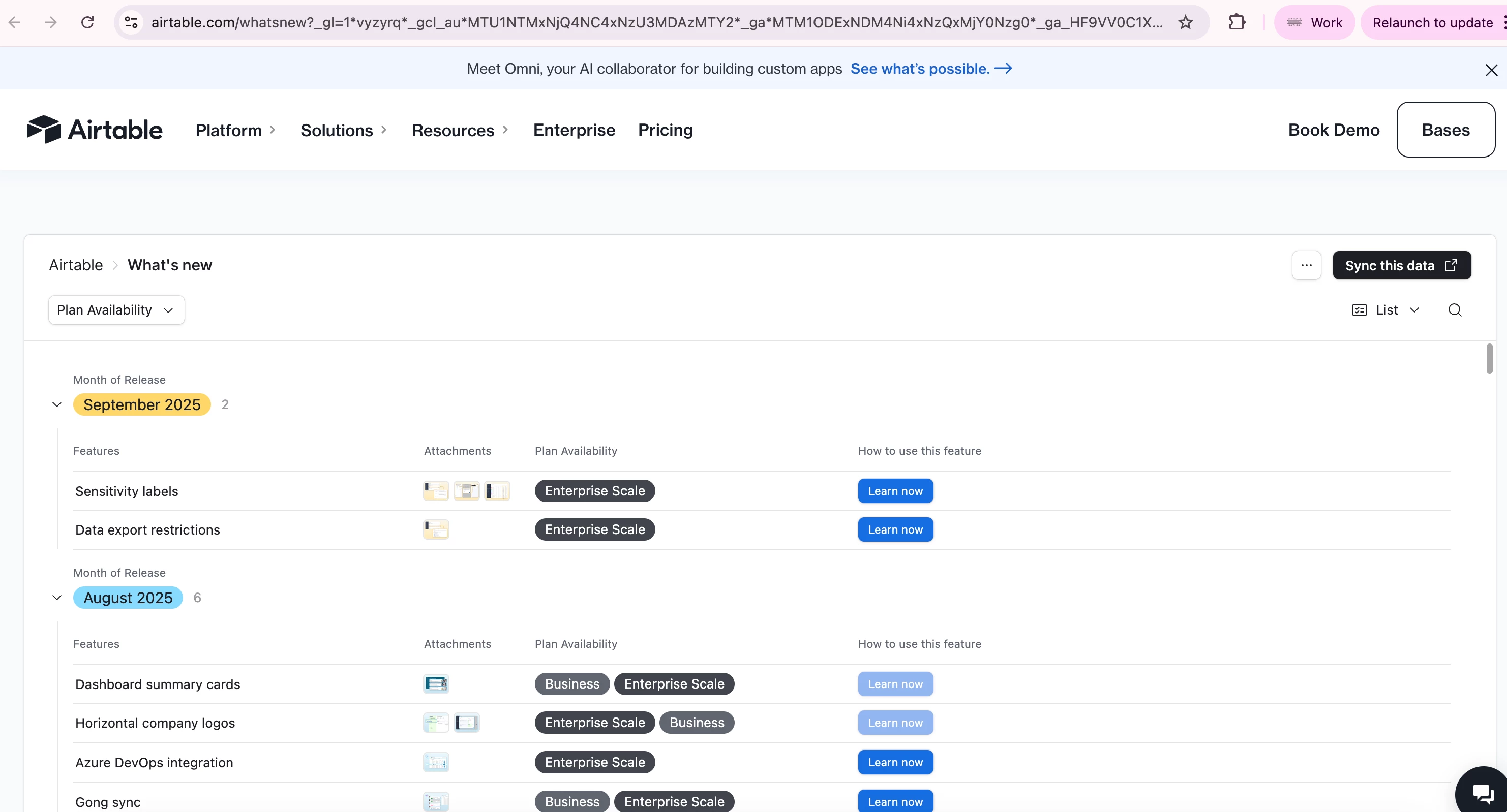
Task: Click Learn now for Dashboard summary cards
Action: click(895, 683)
